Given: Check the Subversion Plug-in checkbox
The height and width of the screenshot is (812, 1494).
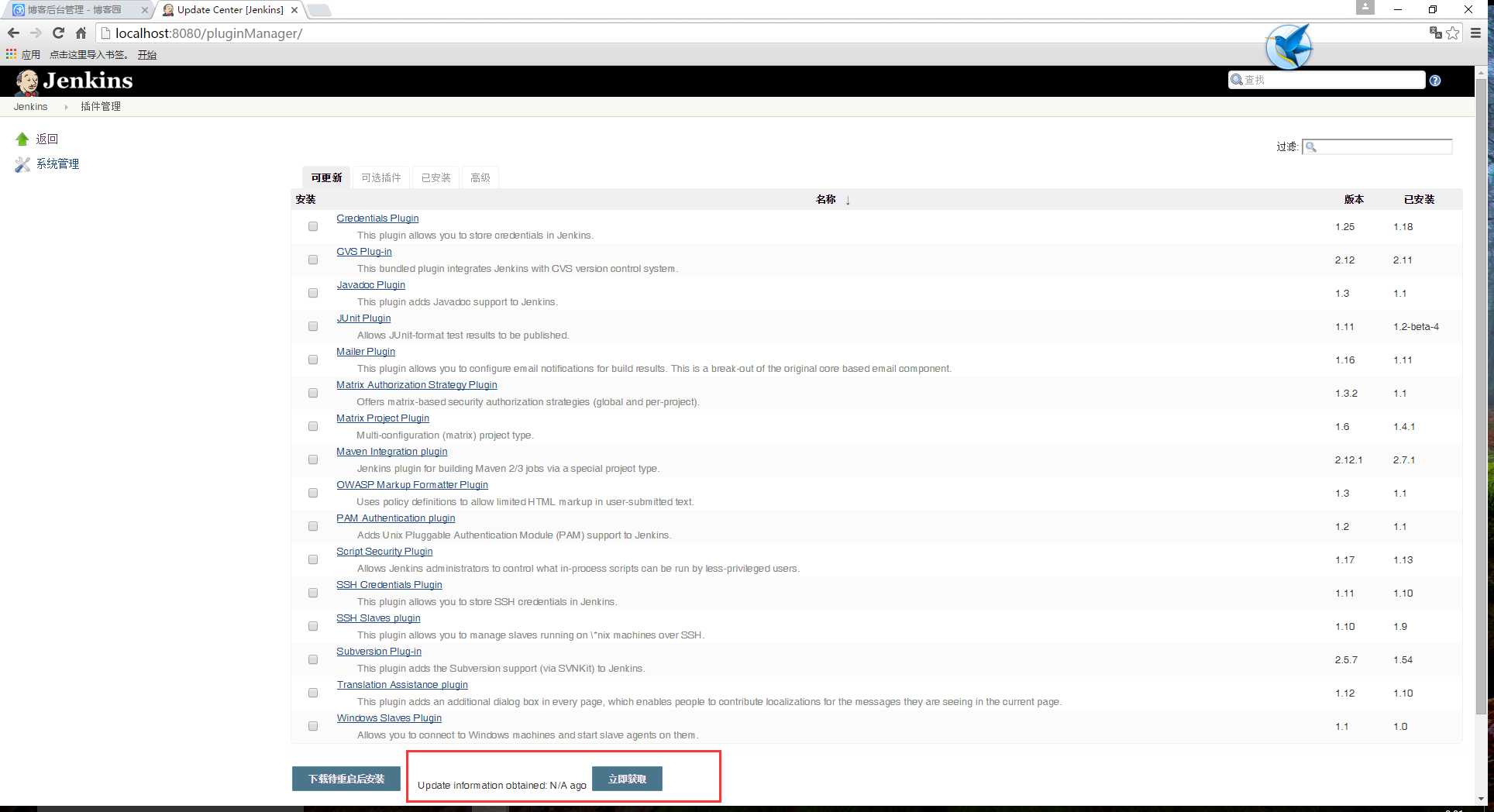Looking at the screenshot, I should [x=313, y=659].
